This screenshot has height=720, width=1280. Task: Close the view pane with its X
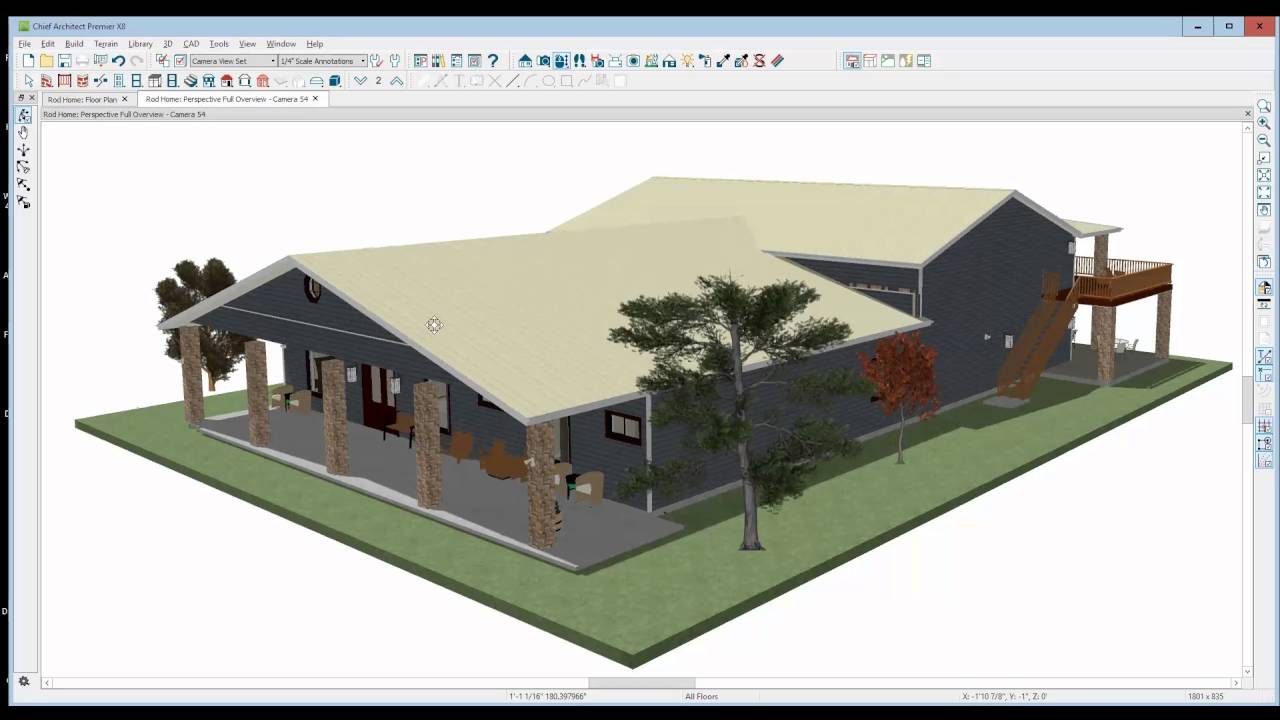(x=1247, y=114)
